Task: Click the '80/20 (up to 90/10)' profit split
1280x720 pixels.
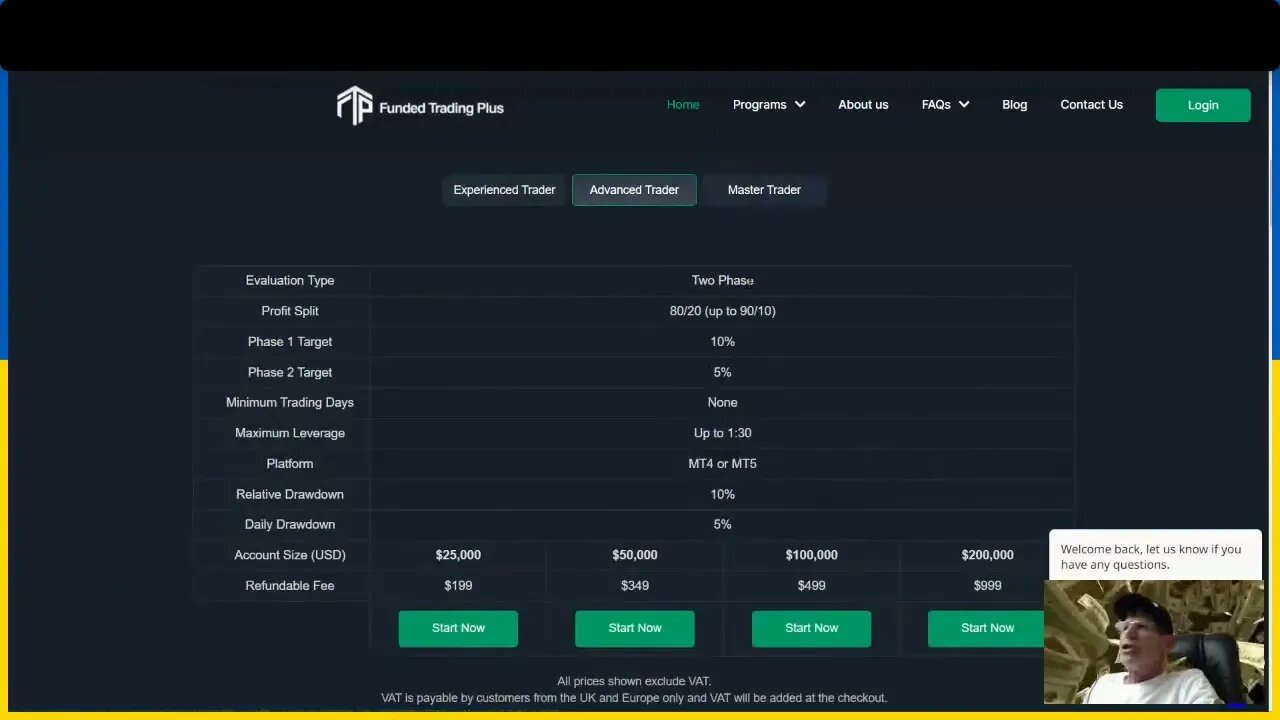Action: pyautogui.click(x=722, y=311)
